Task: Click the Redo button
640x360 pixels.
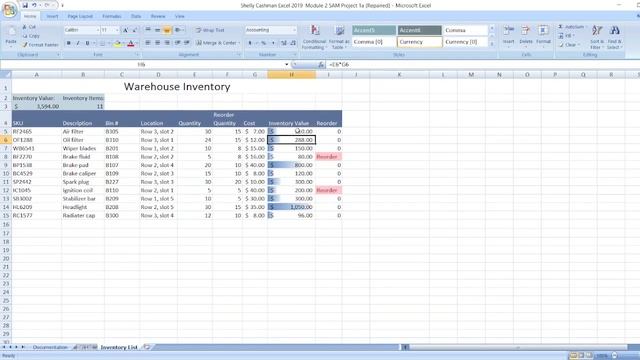Action: point(47,5)
